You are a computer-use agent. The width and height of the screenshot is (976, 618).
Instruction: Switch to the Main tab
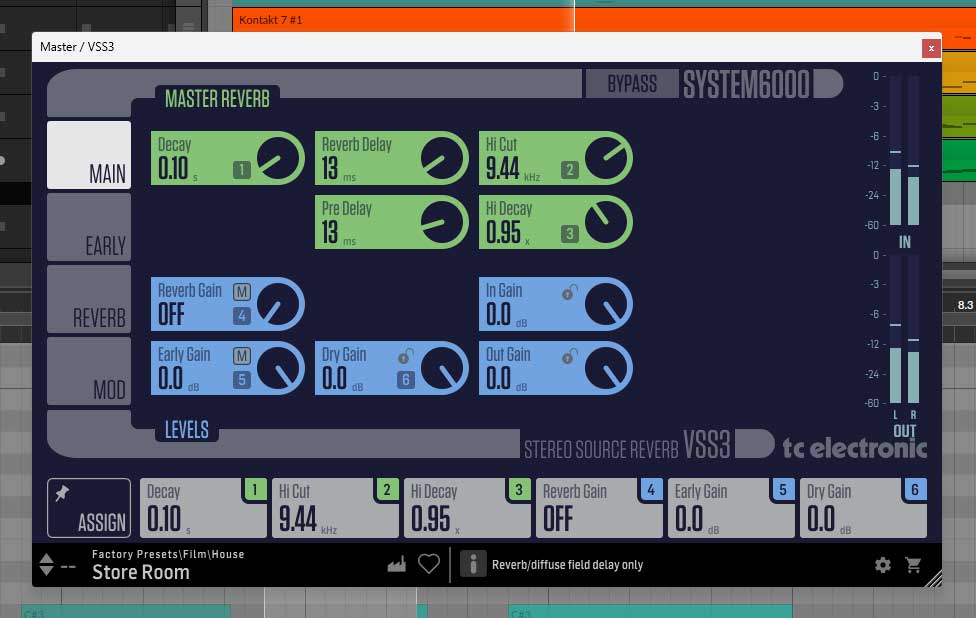coord(89,155)
